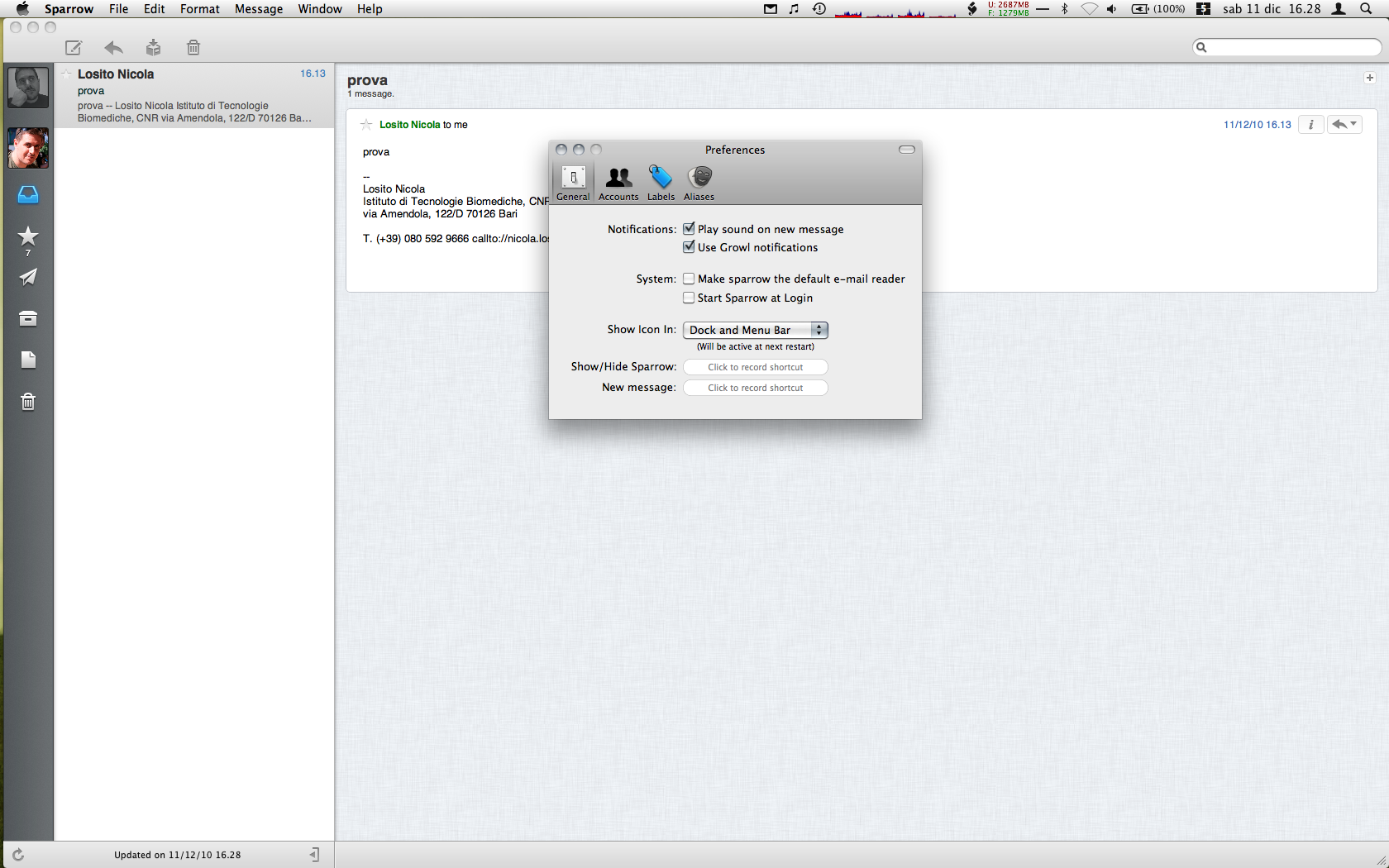
Task: Open the Apple menu
Action: [x=22, y=9]
